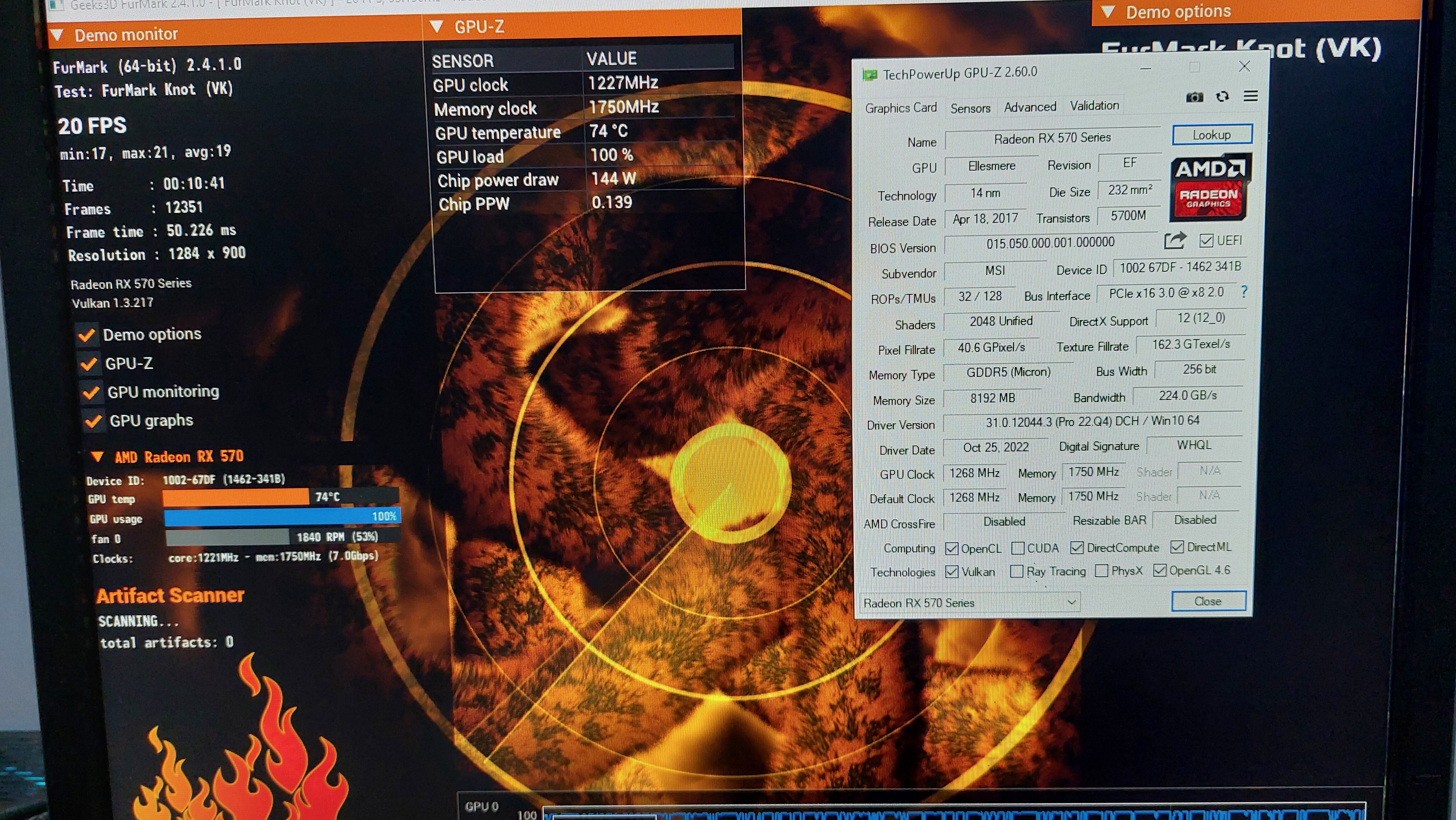Open the Advanced tab in GPU-Z

click(x=1030, y=107)
